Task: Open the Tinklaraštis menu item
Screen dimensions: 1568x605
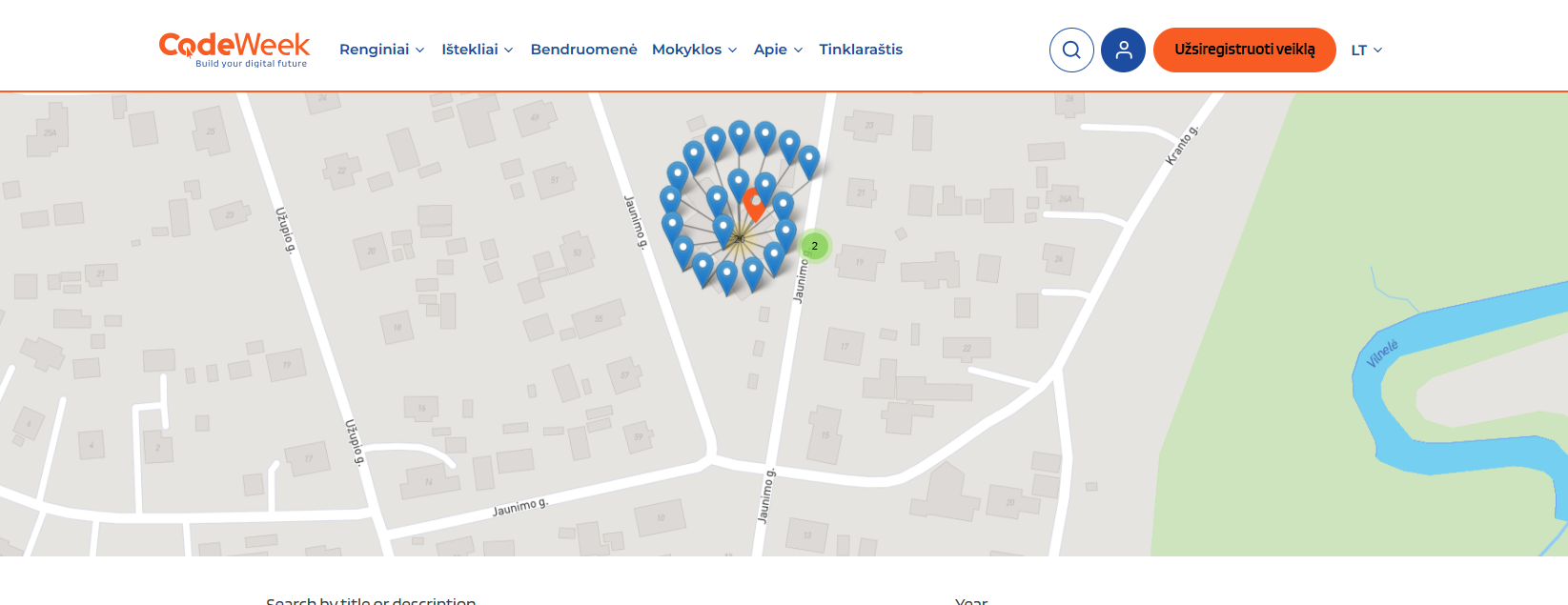Action: pyautogui.click(x=861, y=50)
